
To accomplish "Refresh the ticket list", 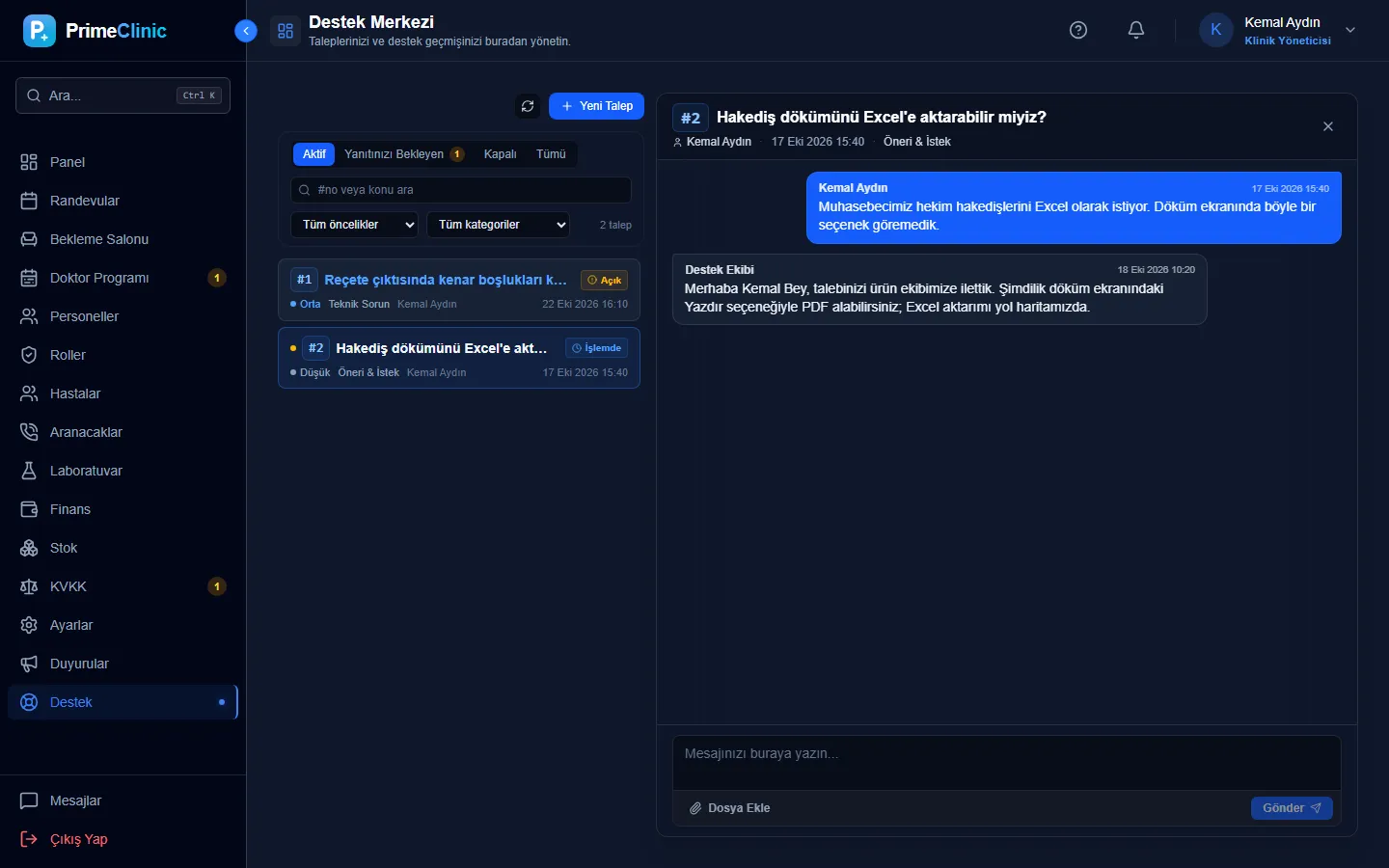I will tap(528, 106).
